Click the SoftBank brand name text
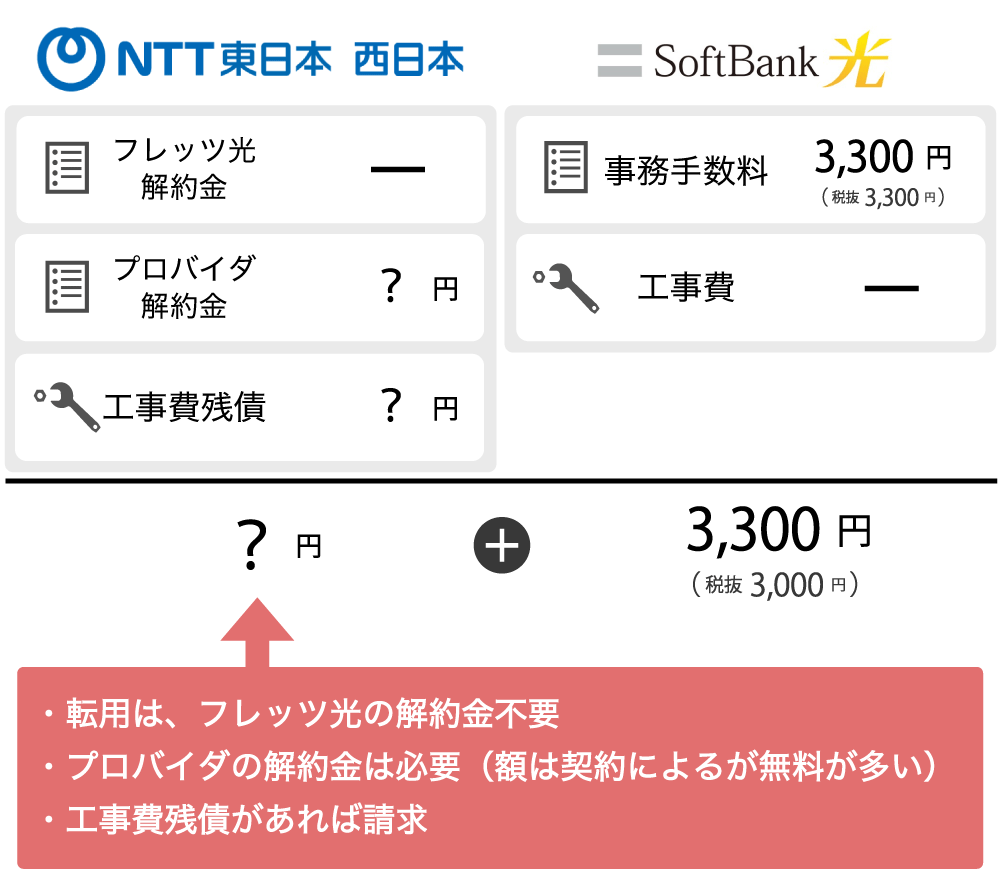 (x=738, y=62)
